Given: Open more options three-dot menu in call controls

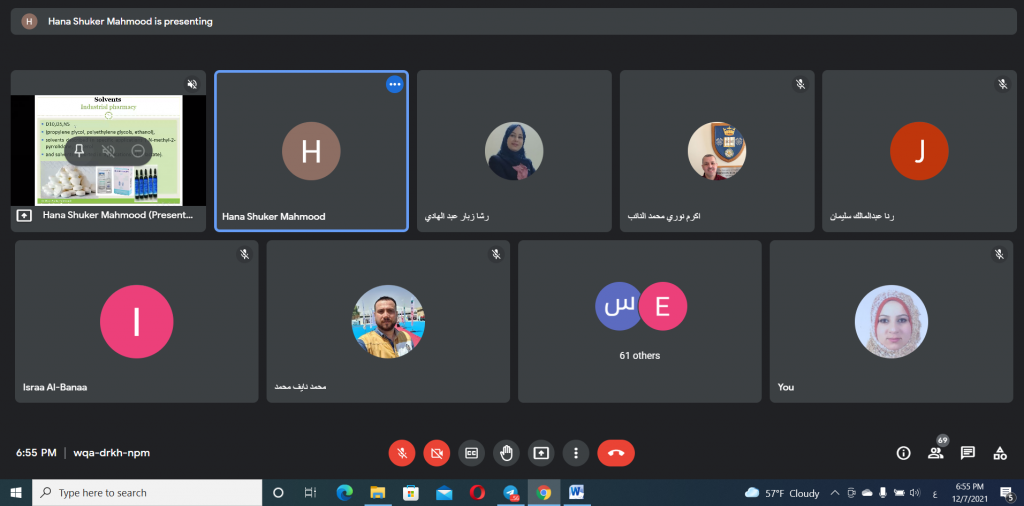Looking at the screenshot, I should pos(576,453).
